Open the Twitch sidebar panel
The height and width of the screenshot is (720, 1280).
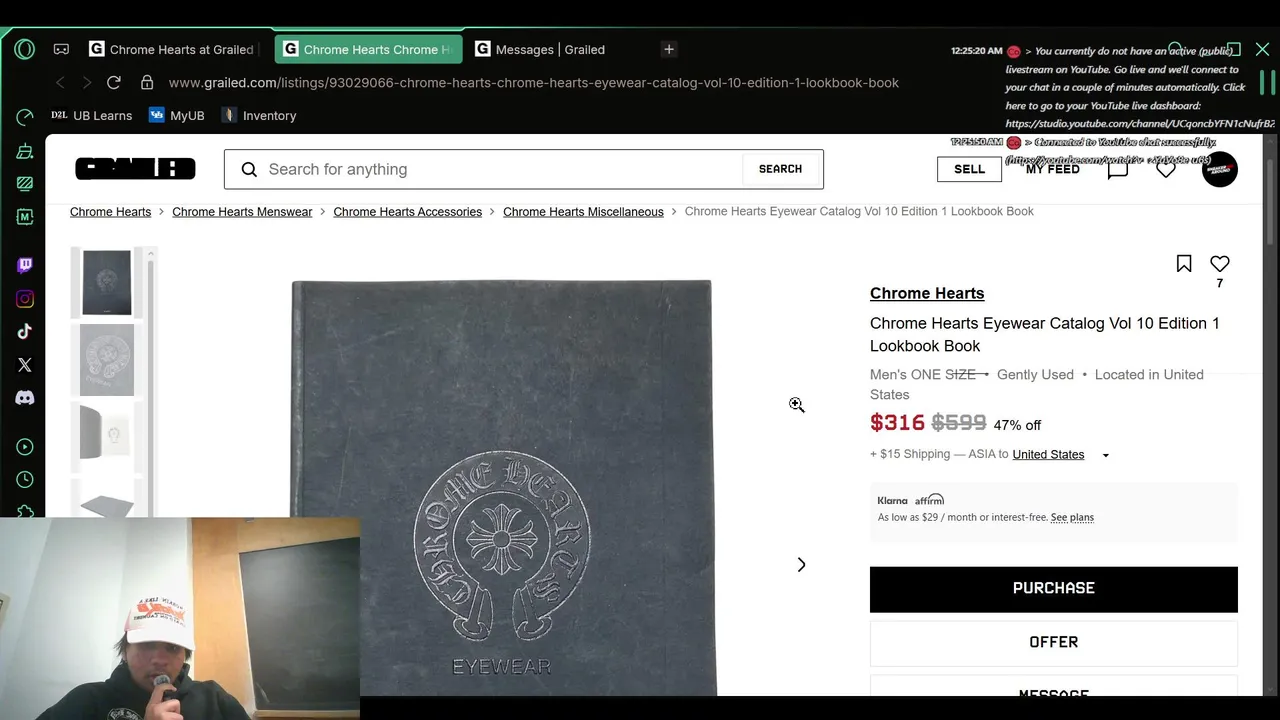[x=25, y=265]
